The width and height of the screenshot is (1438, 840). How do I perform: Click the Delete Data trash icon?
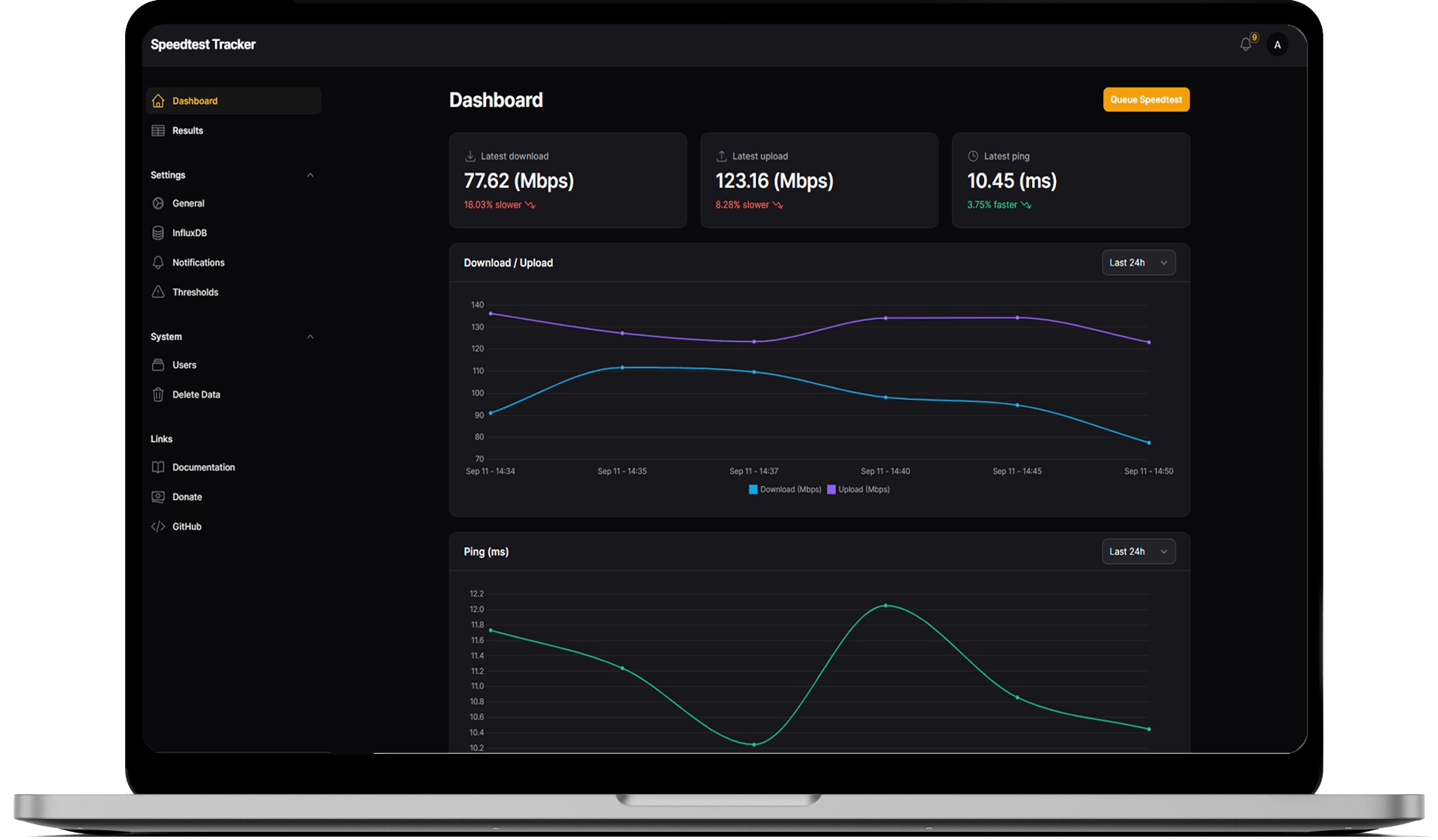coord(157,395)
